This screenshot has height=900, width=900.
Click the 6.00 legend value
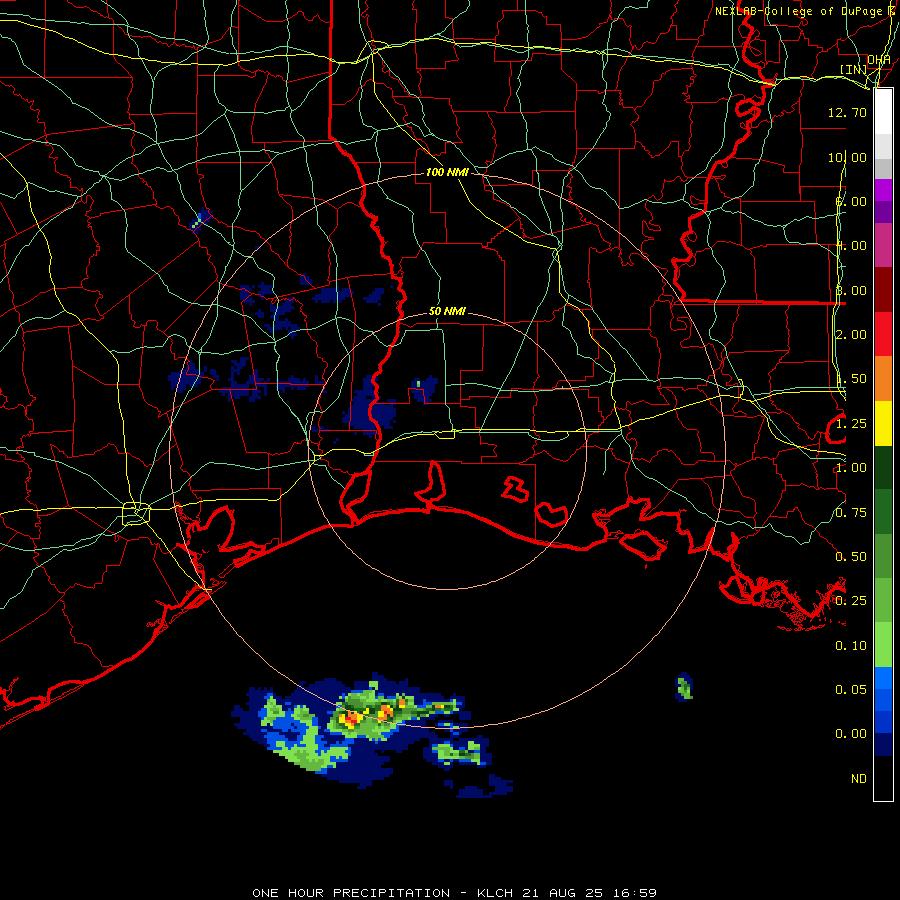tap(851, 201)
